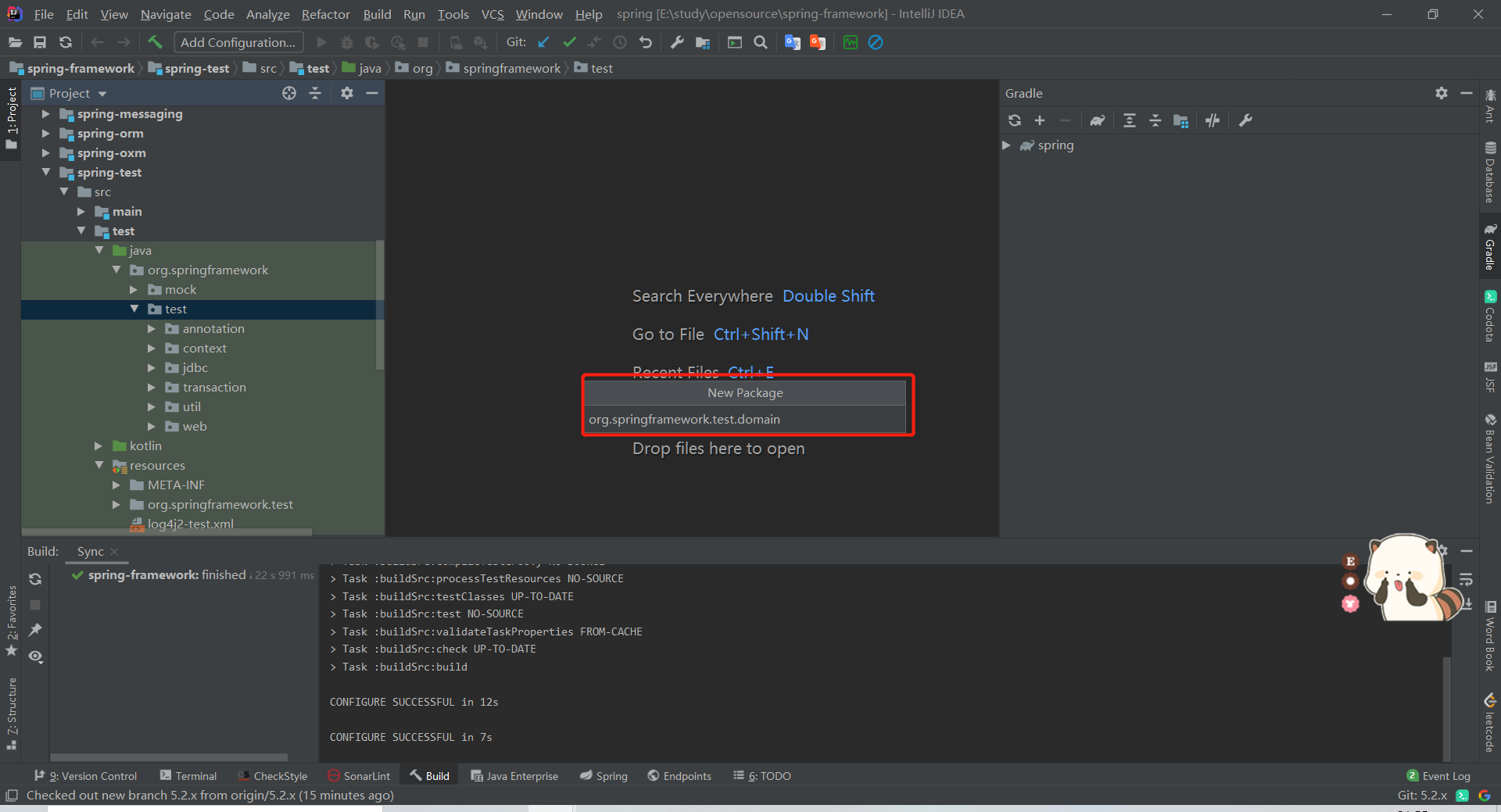This screenshot has height=812, width=1501.
Task: Select spring-framework: finished build node
Action: (192, 575)
